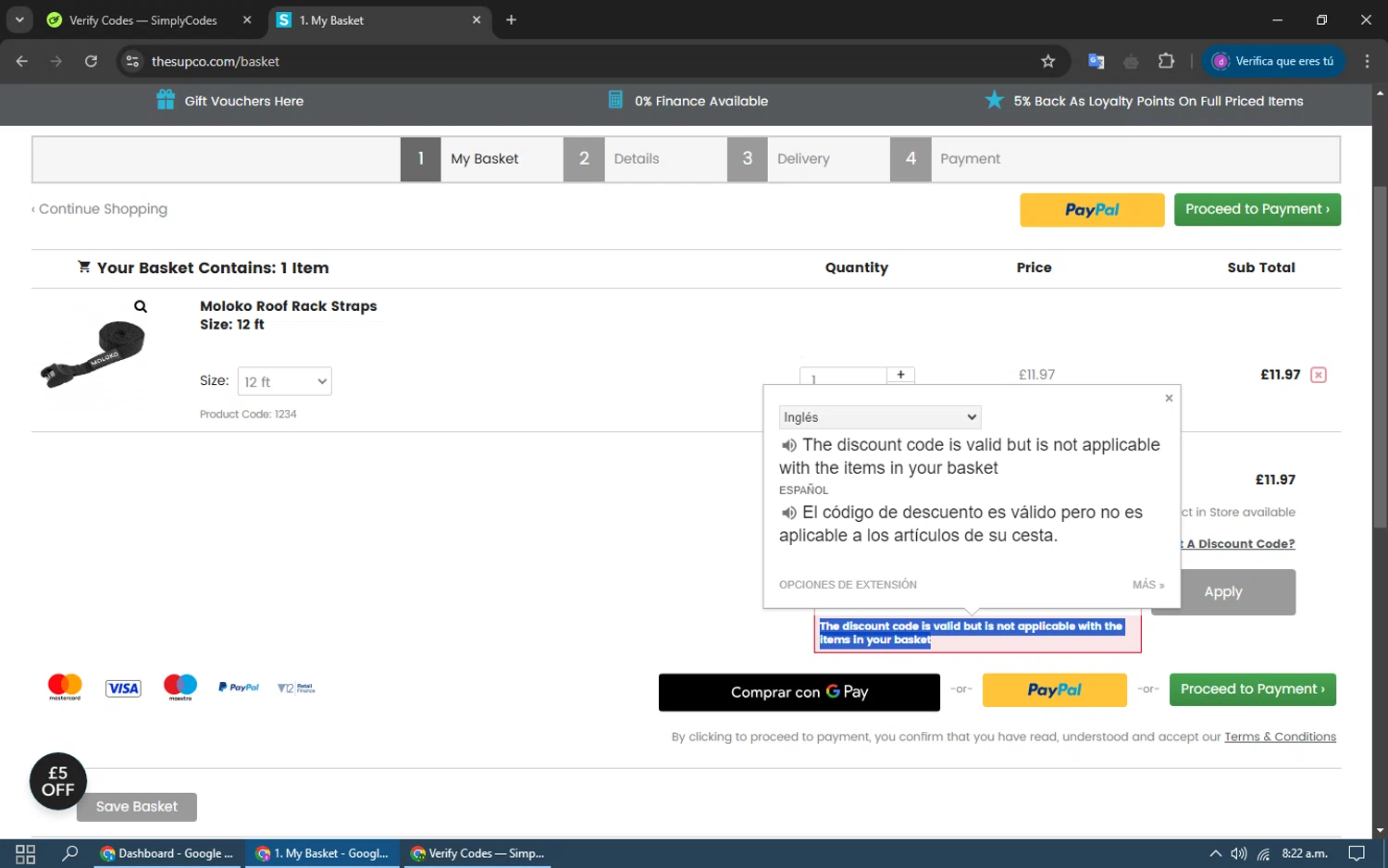This screenshot has height=868, width=1388.
Task: Open the Inglés language dropdown
Action: point(880,417)
